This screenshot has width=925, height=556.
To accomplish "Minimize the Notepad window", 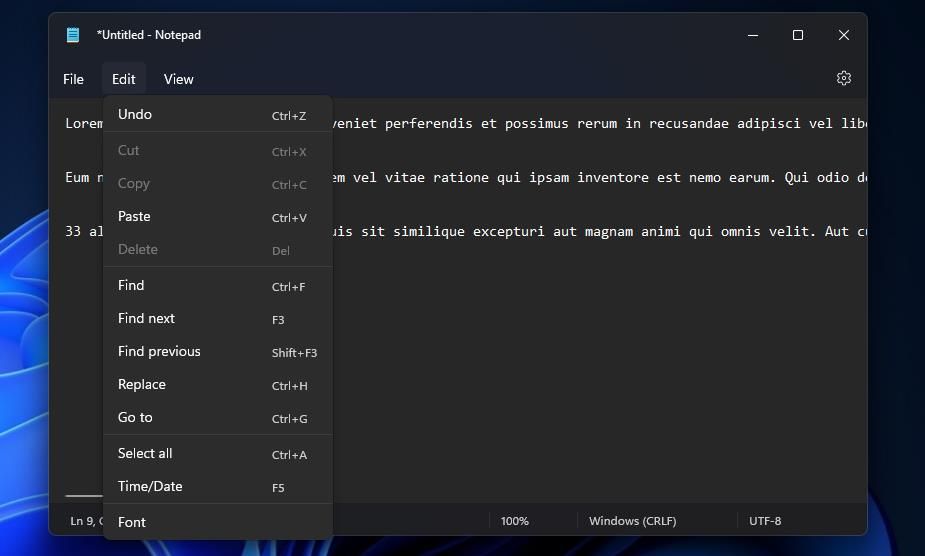I will coord(753,35).
